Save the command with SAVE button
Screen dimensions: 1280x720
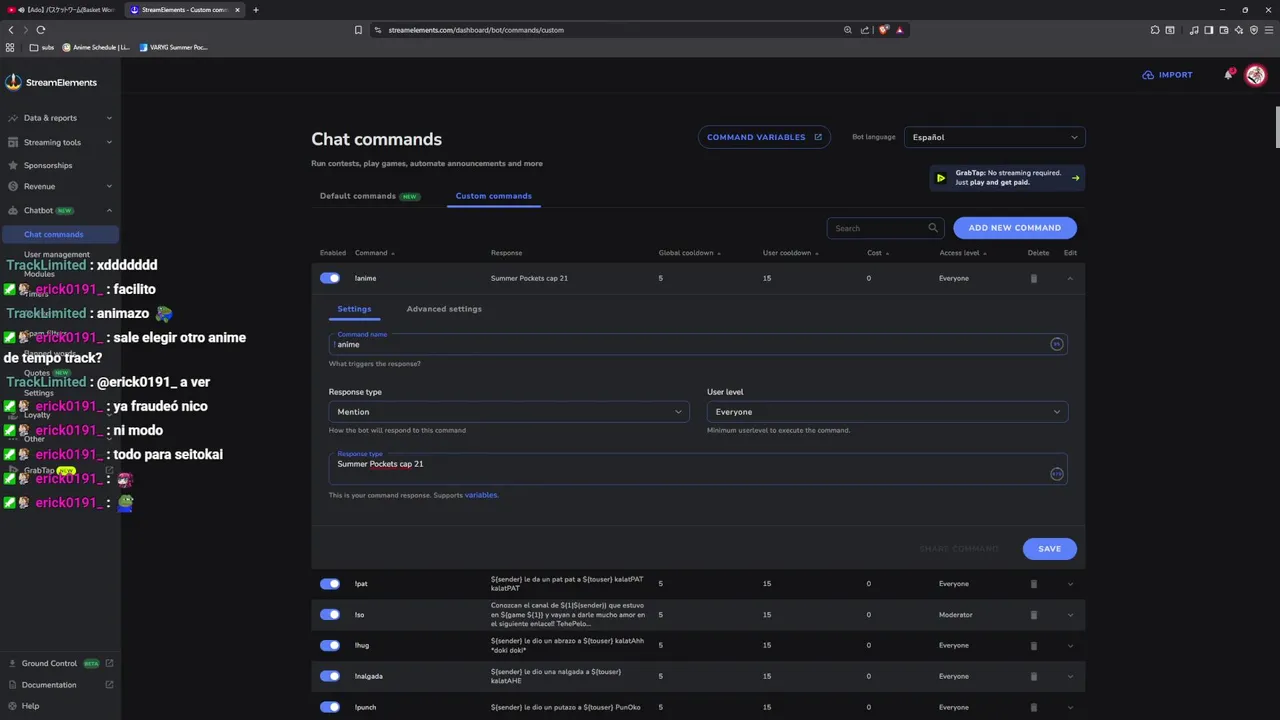click(x=1049, y=548)
